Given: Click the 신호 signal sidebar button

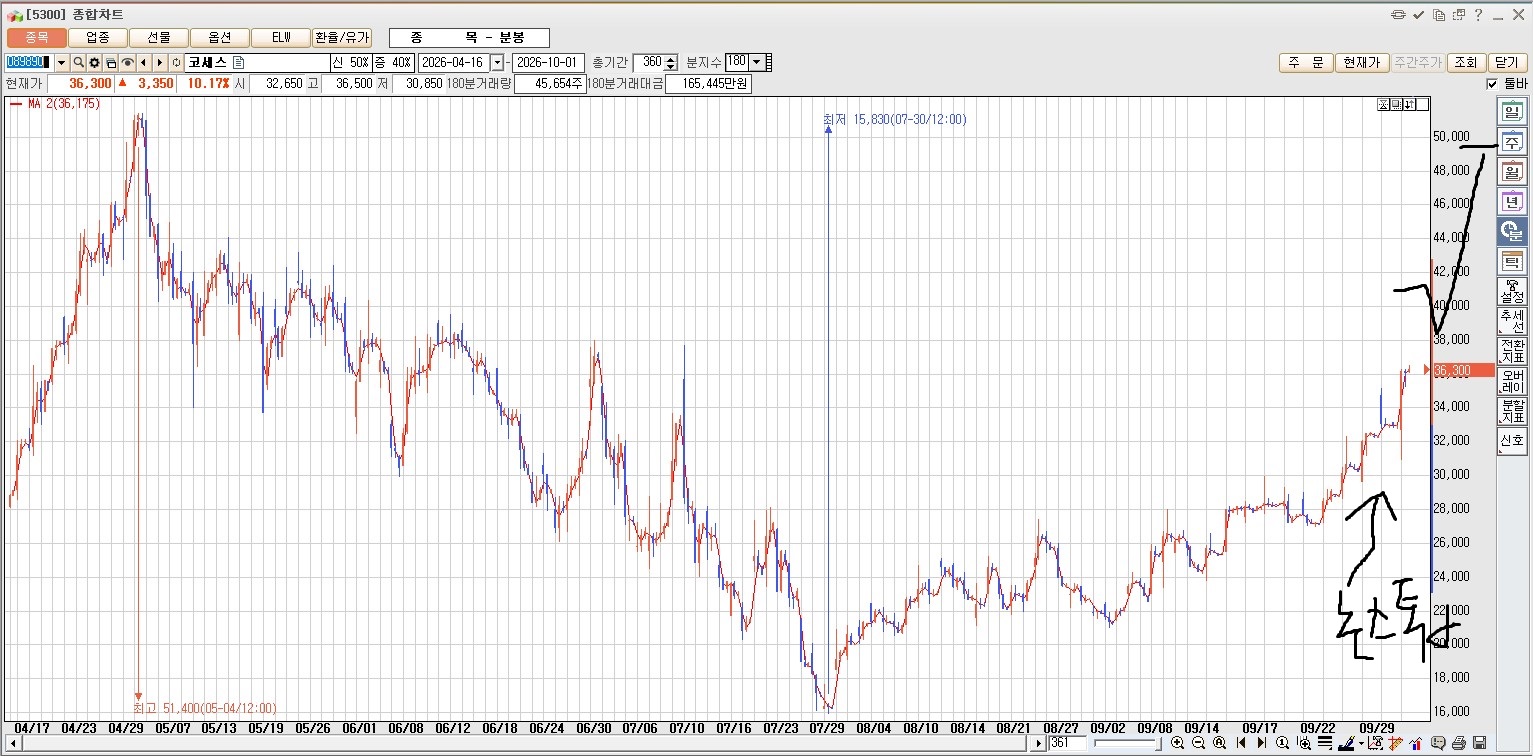Looking at the screenshot, I should 1512,441.
